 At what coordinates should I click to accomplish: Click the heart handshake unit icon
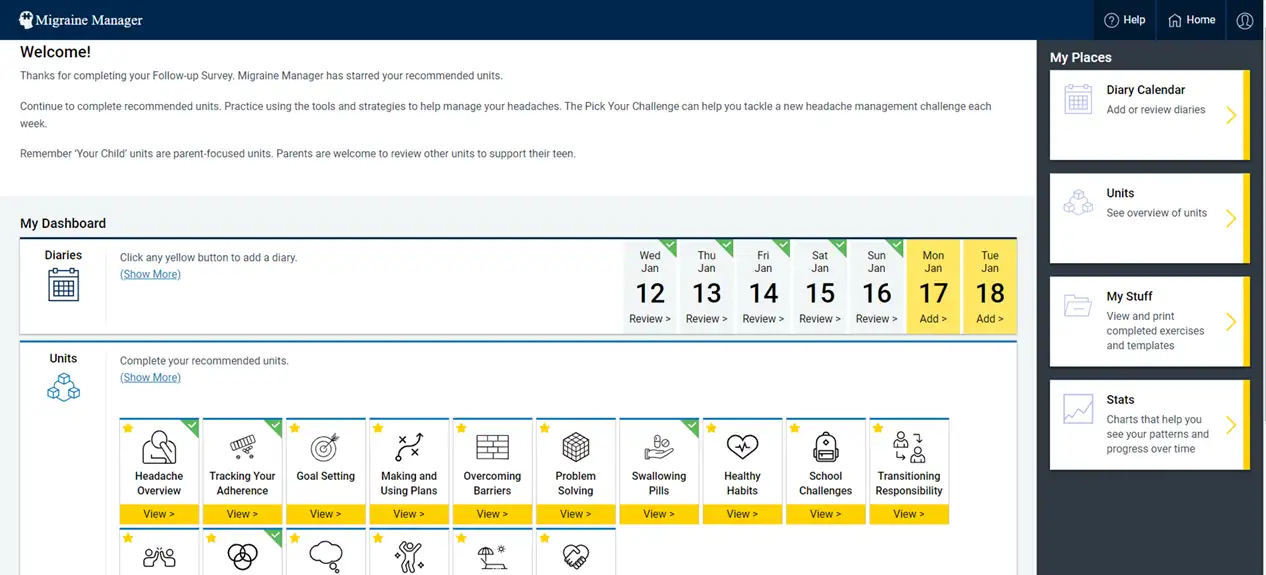575,557
